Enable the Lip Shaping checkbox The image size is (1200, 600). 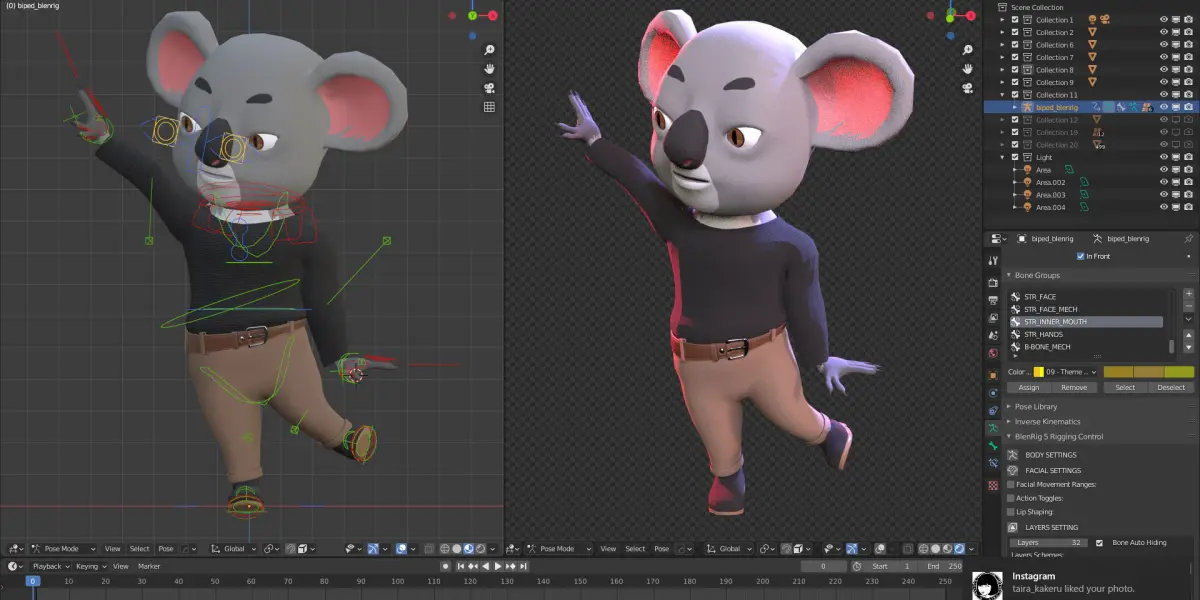click(1010, 512)
